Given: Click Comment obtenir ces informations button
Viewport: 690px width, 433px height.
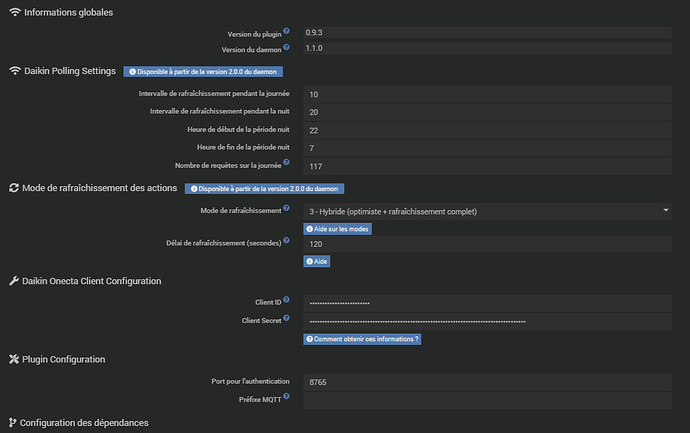Looking at the screenshot, I should (362, 339).
